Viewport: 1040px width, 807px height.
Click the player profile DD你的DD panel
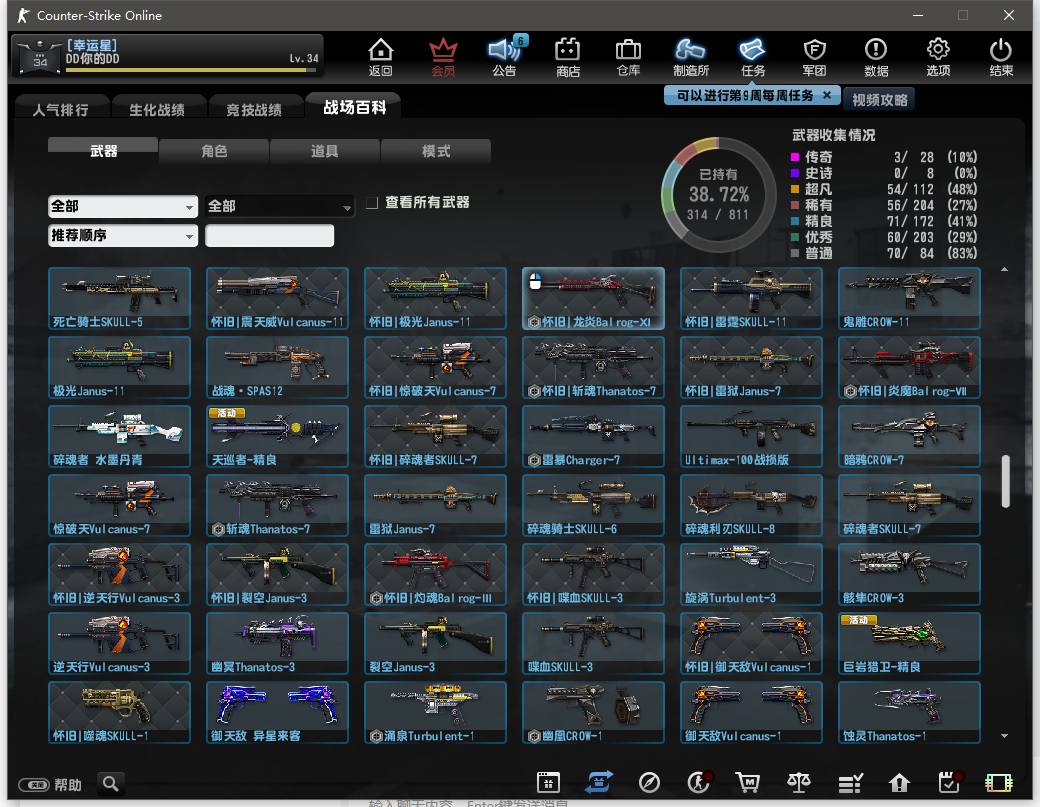point(168,55)
